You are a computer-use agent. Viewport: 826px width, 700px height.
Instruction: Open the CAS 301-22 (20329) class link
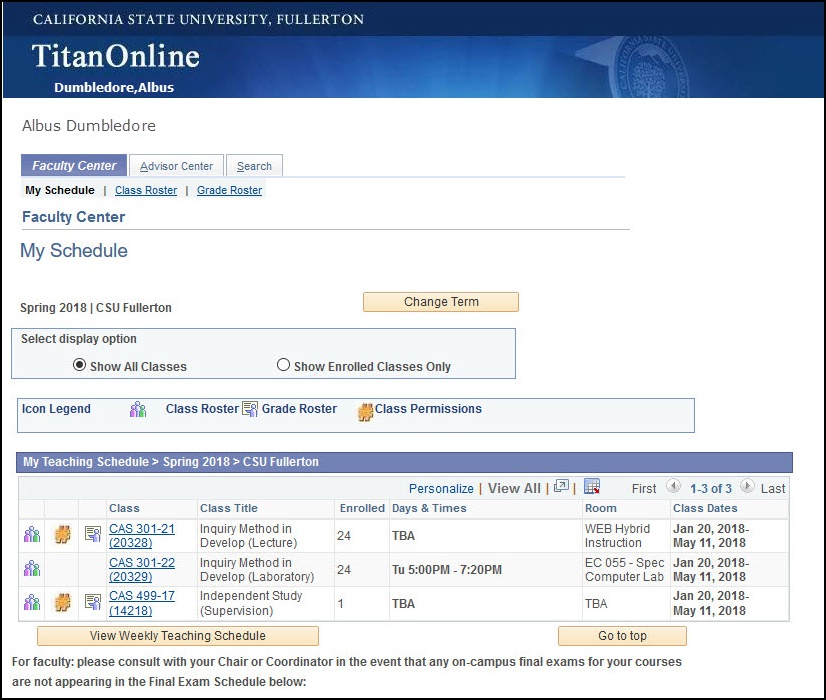point(142,569)
